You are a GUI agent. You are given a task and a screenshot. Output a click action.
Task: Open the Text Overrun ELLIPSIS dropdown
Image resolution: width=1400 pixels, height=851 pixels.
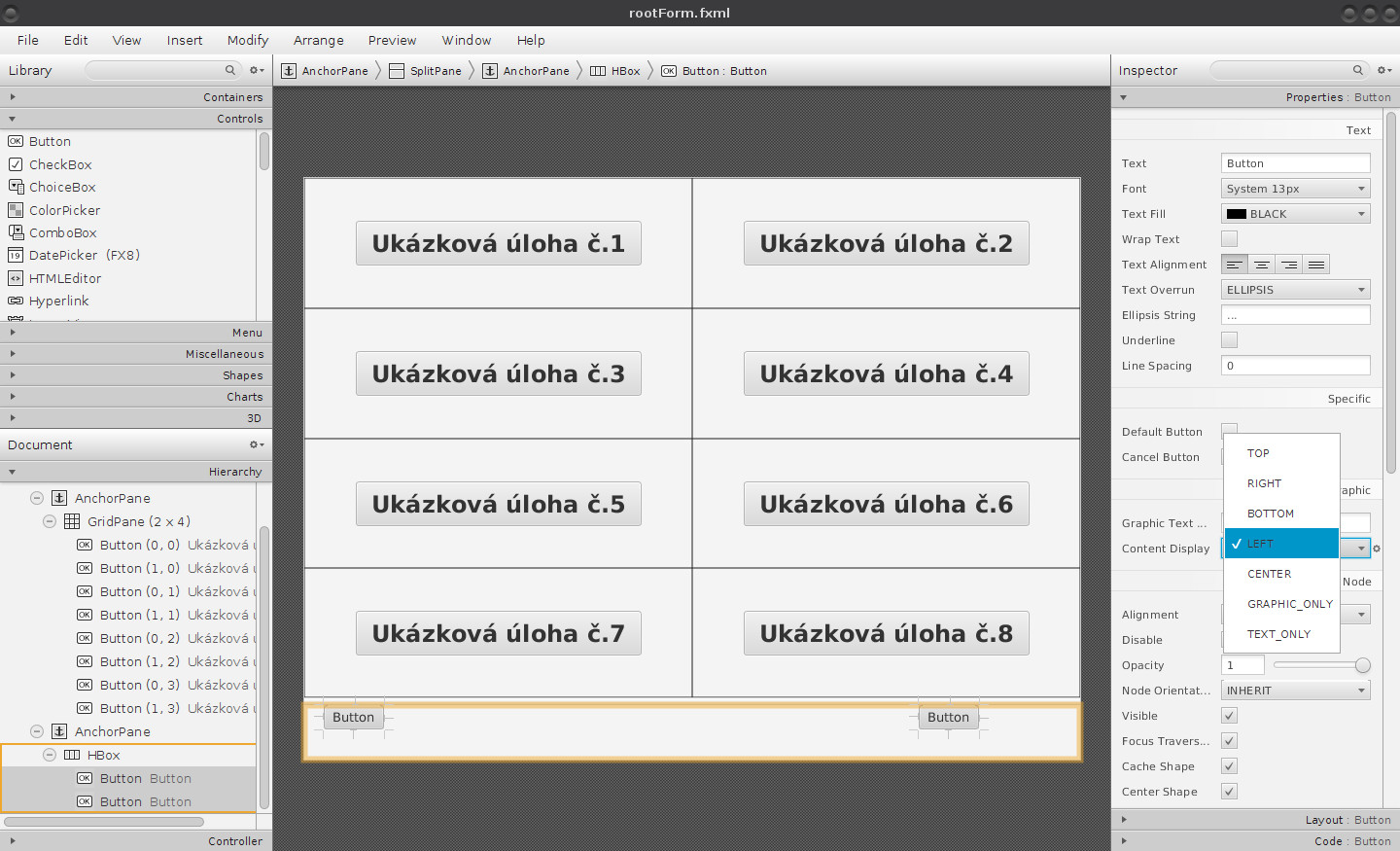(x=1296, y=290)
